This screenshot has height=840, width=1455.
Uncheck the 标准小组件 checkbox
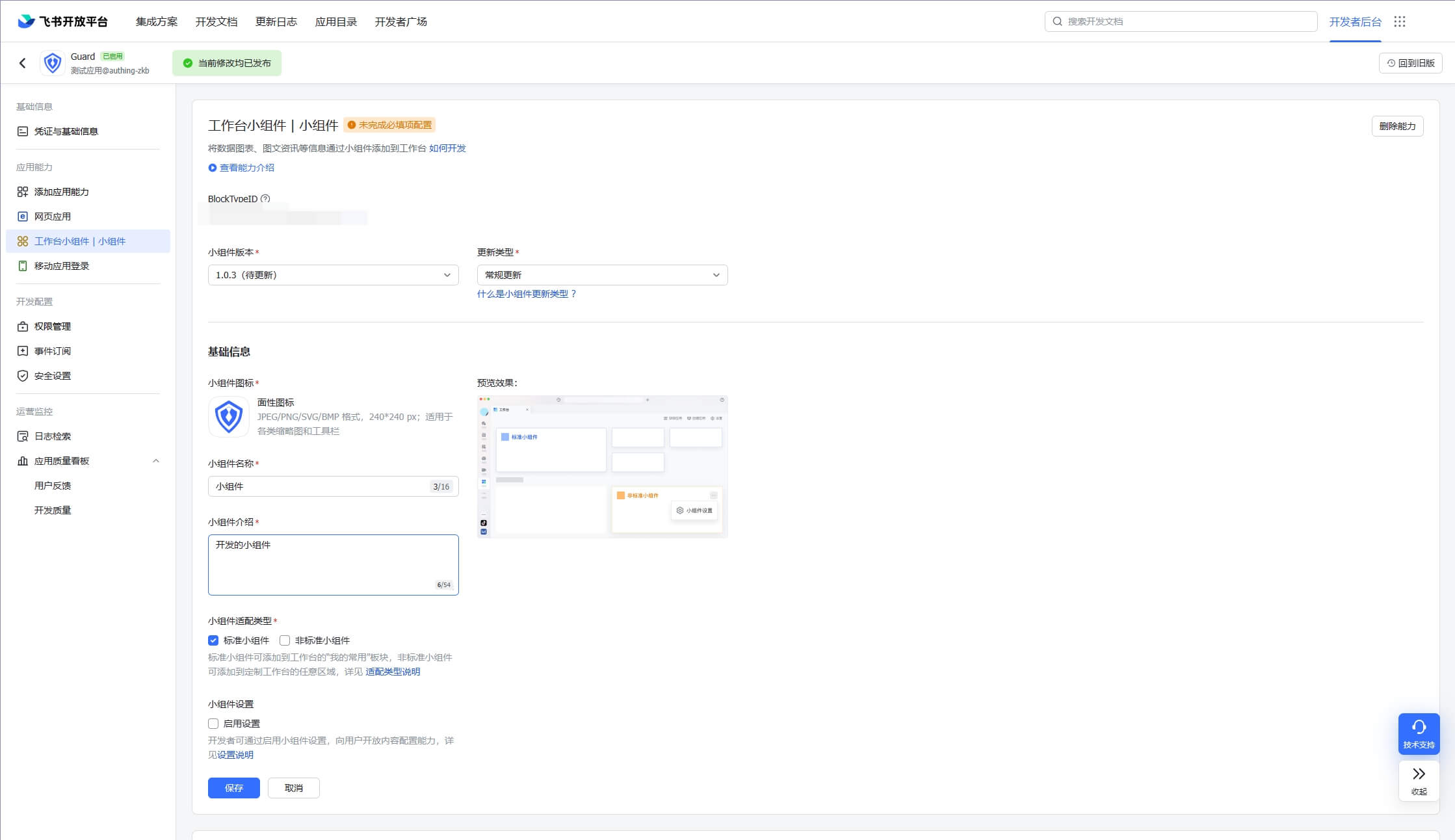tap(213, 640)
